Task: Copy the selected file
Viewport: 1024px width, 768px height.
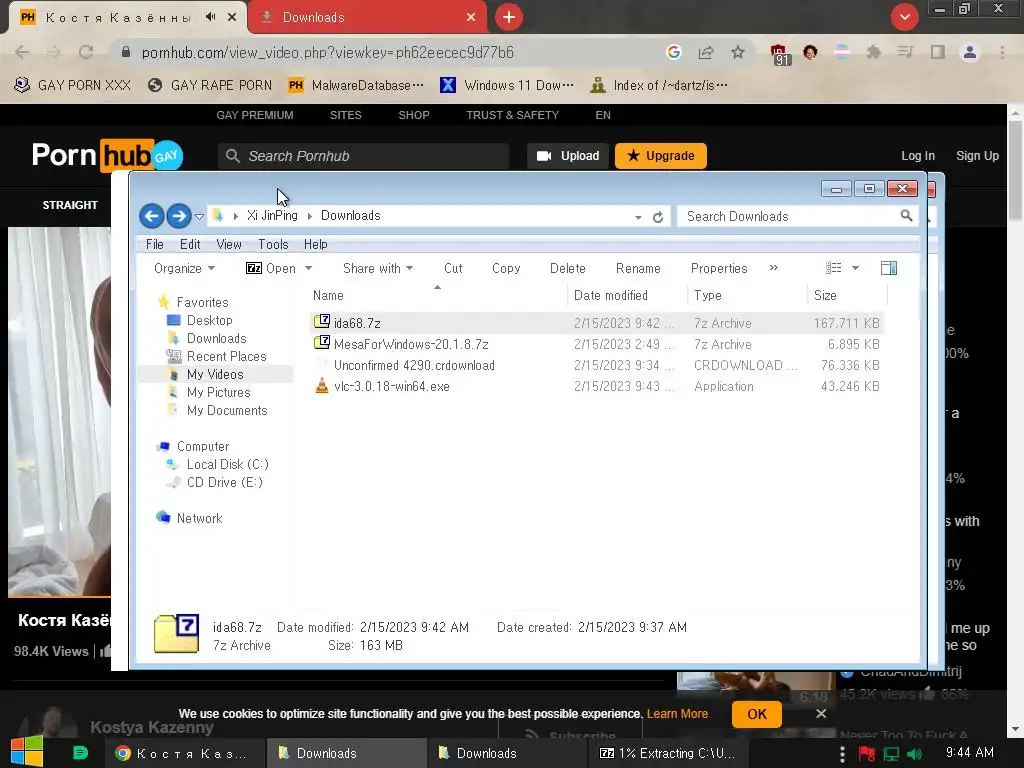Action: (x=506, y=268)
